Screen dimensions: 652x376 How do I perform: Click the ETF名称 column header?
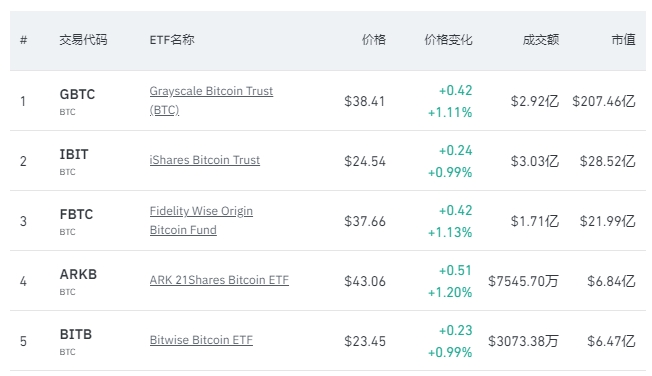[x=172, y=40]
